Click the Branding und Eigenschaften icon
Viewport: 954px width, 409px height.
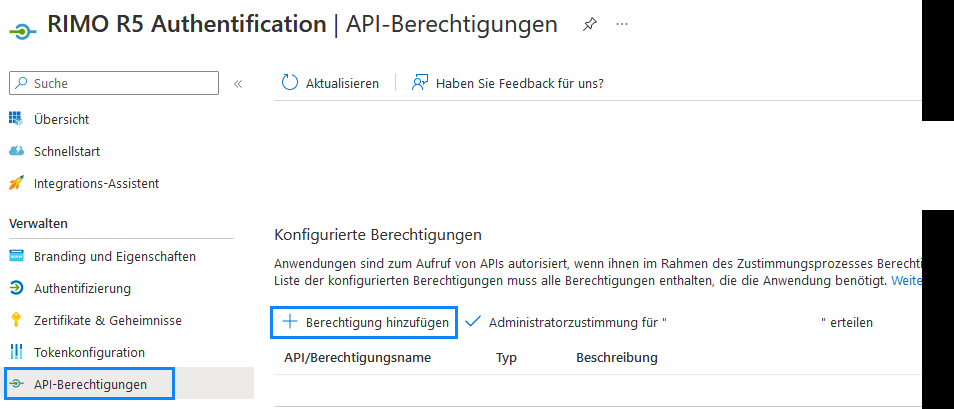click(x=16, y=256)
